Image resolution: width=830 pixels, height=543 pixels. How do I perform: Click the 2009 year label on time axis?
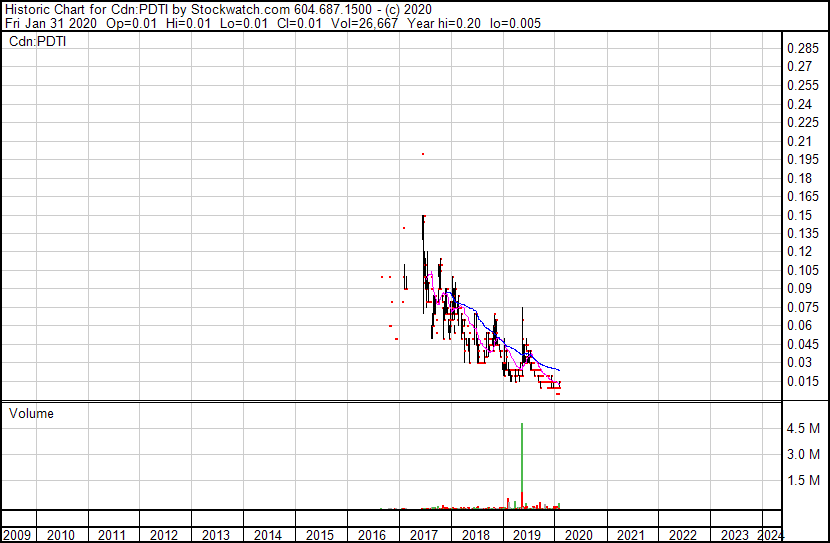pyautogui.click(x=17, y=535)
